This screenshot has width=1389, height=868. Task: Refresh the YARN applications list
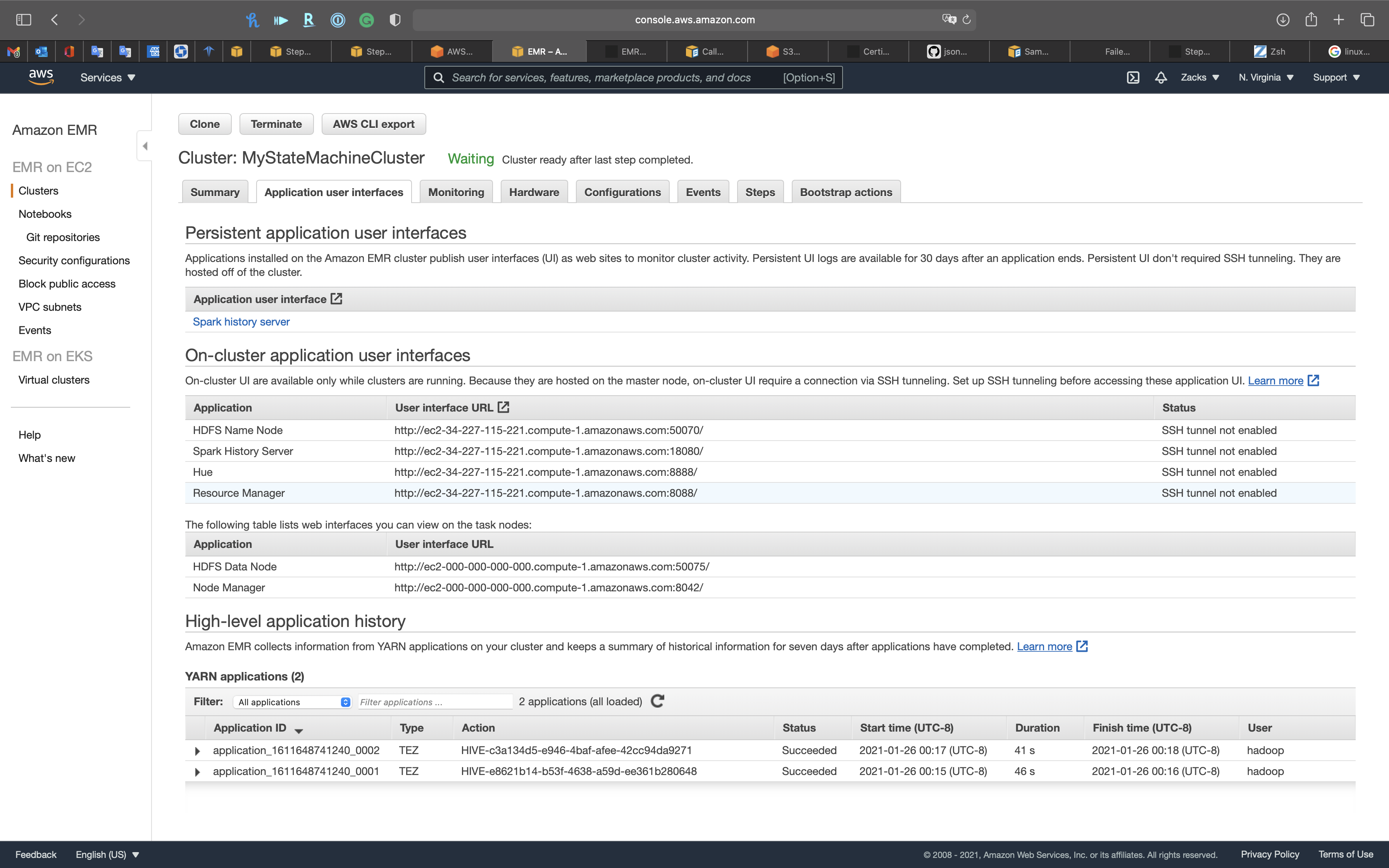pos(657,701)
